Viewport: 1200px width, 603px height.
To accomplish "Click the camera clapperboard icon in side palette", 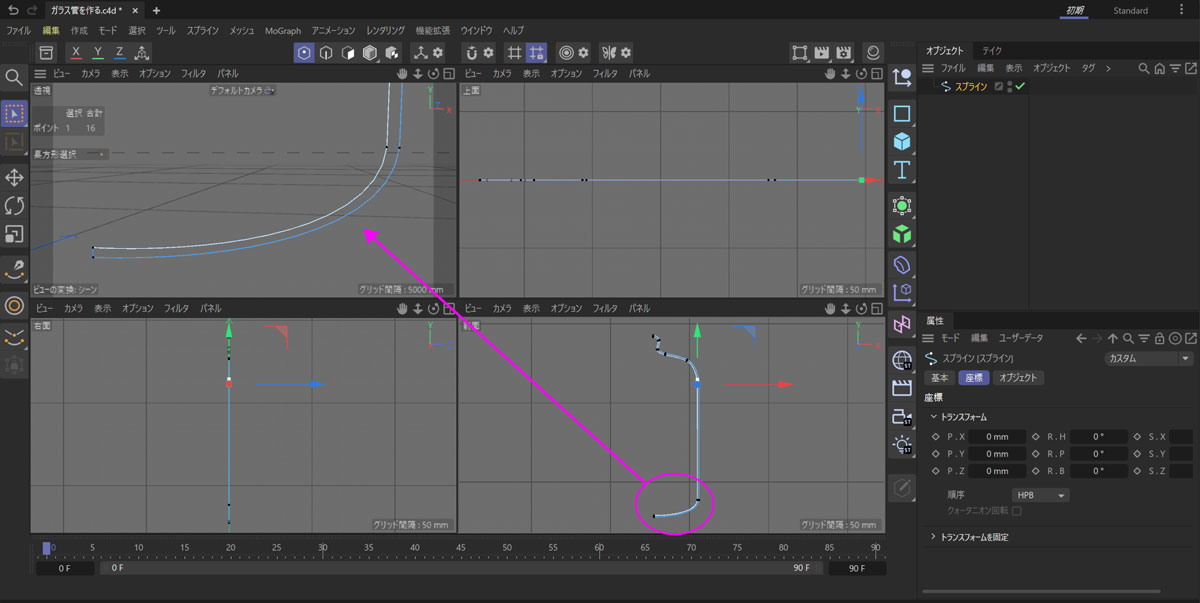I will click(x=902, y=388).
